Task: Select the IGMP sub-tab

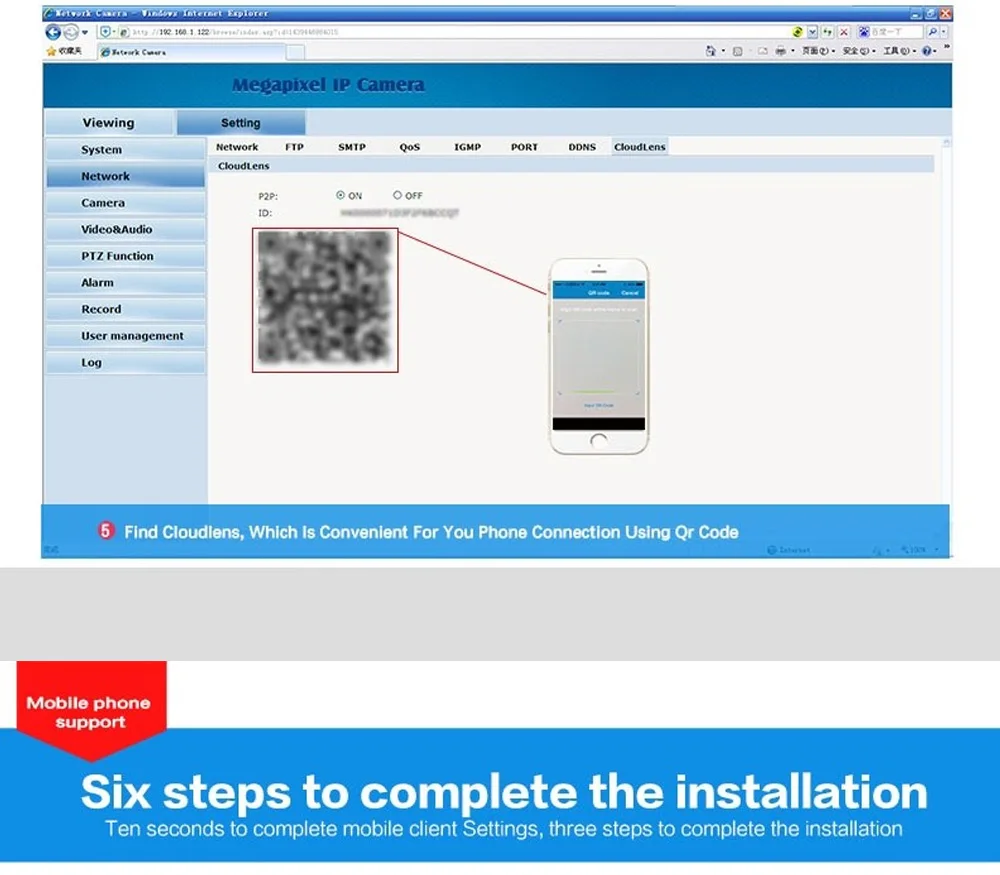Action: 467,147
